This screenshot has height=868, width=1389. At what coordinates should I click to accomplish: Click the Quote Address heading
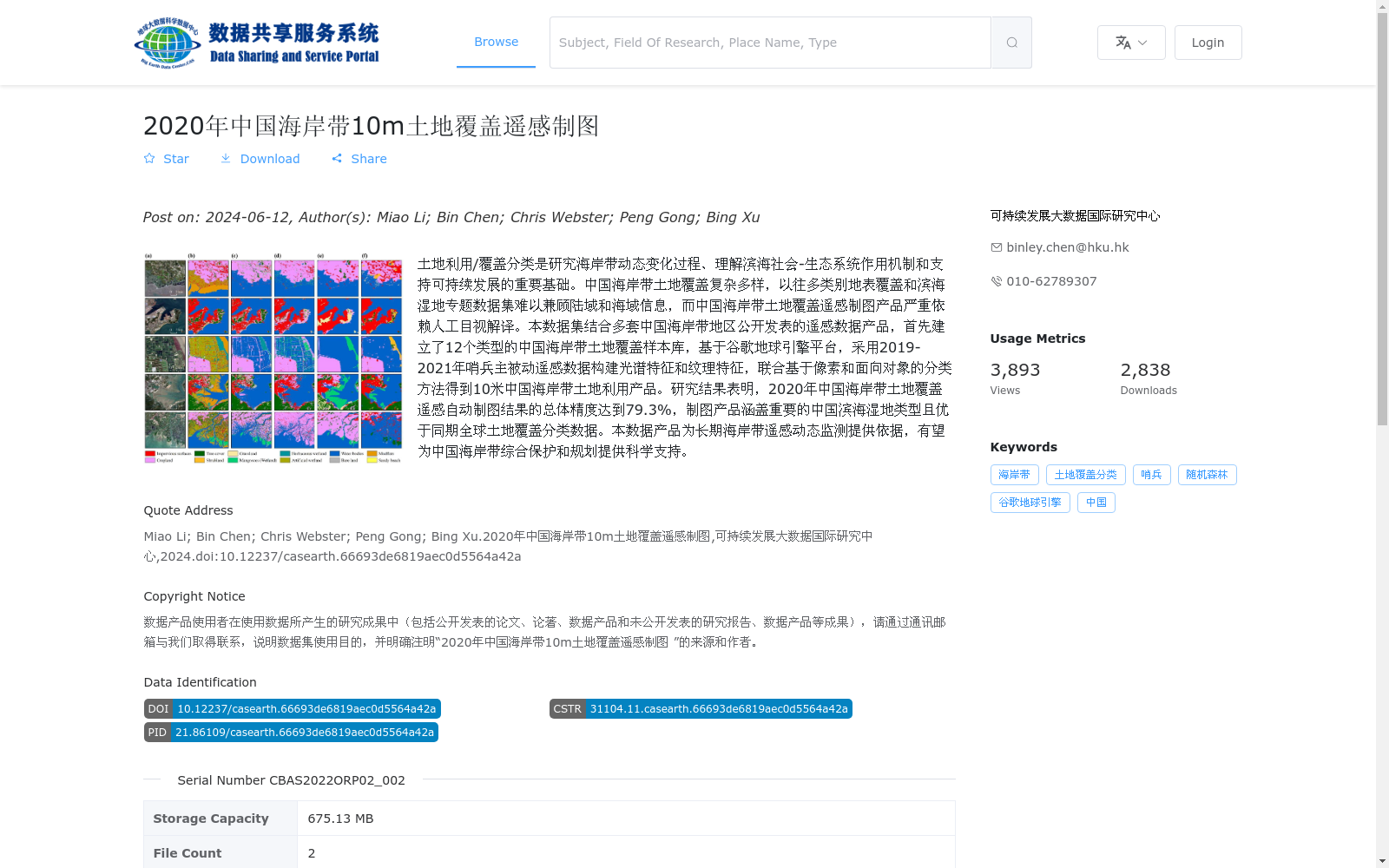[x=188, y=510]
